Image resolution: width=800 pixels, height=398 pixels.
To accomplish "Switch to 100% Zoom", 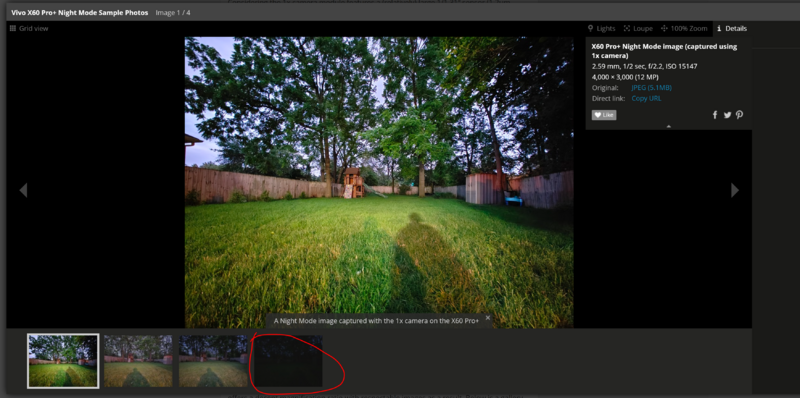I will [684, 29].
